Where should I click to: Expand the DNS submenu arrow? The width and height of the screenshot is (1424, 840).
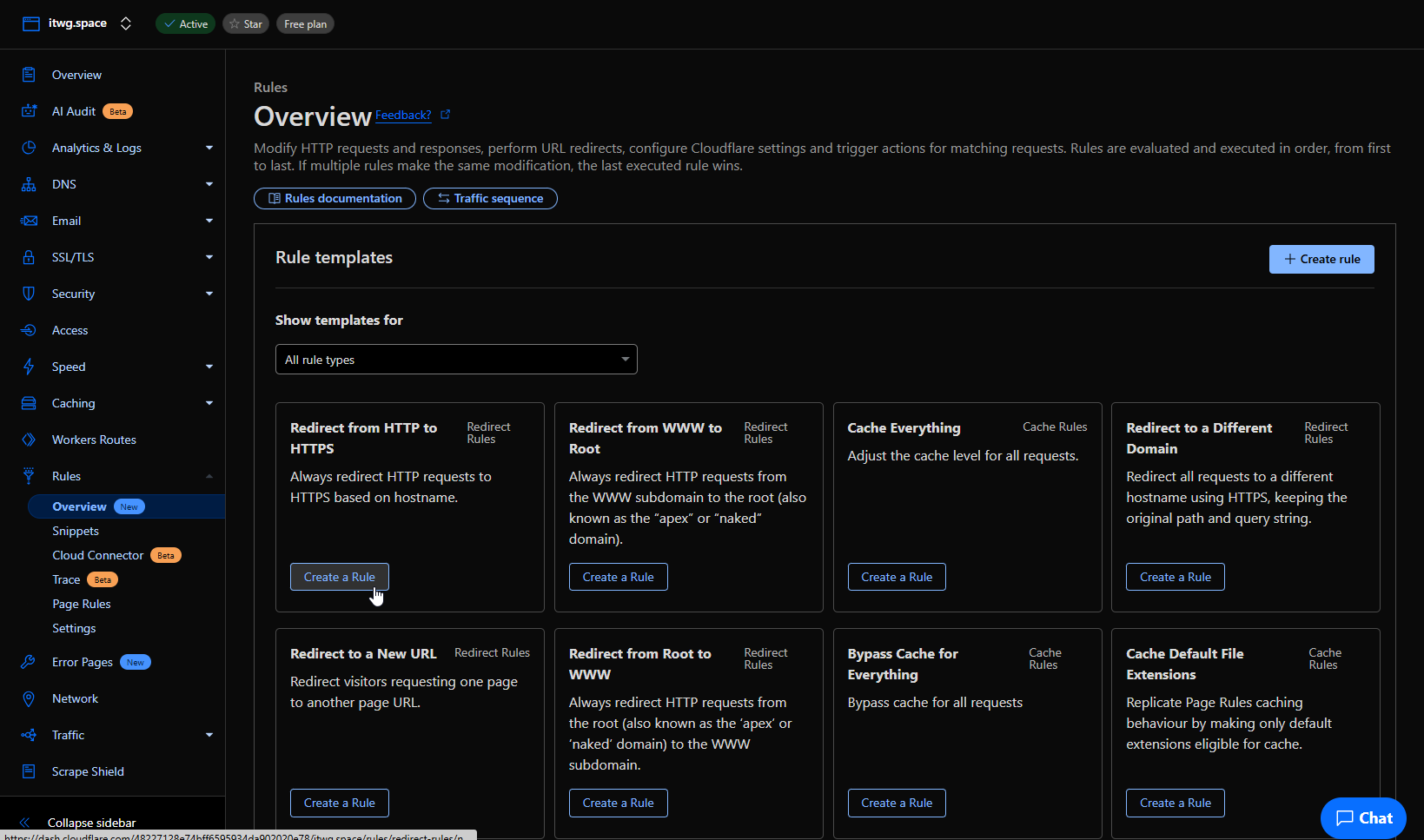coord(209,184)
